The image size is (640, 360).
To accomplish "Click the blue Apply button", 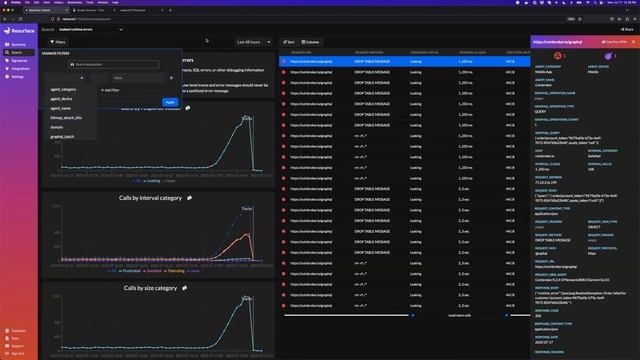I will pyautogui.click(x=170, y=102).
